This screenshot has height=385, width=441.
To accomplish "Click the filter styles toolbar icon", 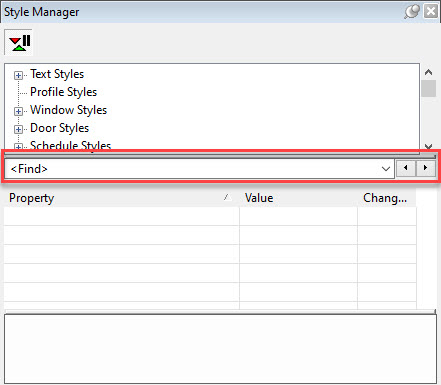I will point(19,42).
